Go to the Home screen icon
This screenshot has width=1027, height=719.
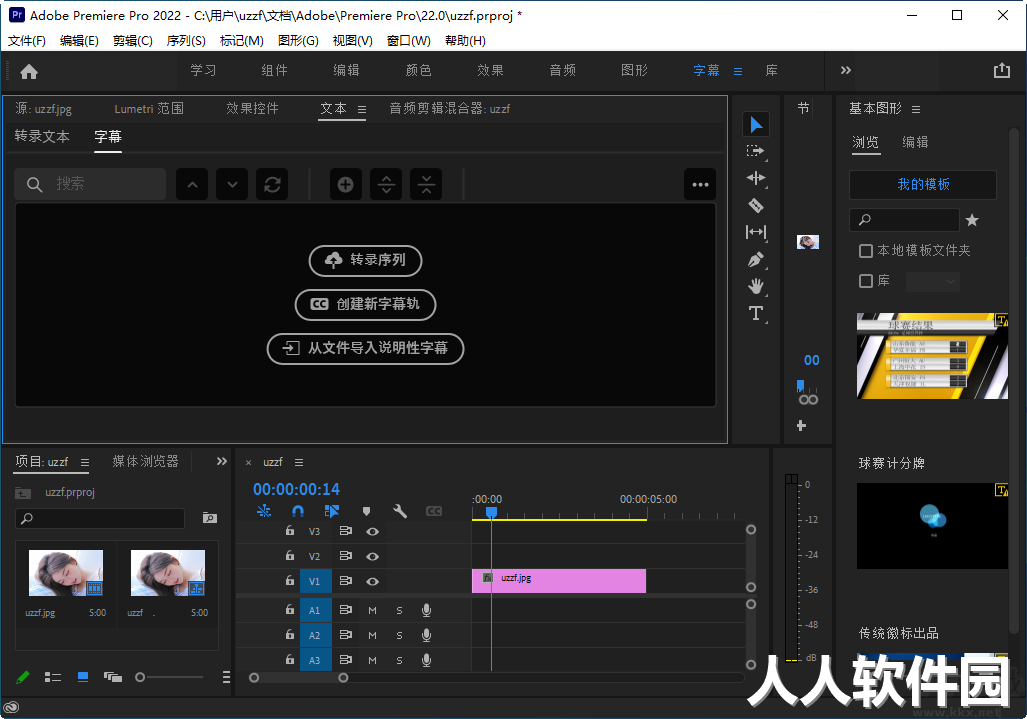[x=29, y=71]
